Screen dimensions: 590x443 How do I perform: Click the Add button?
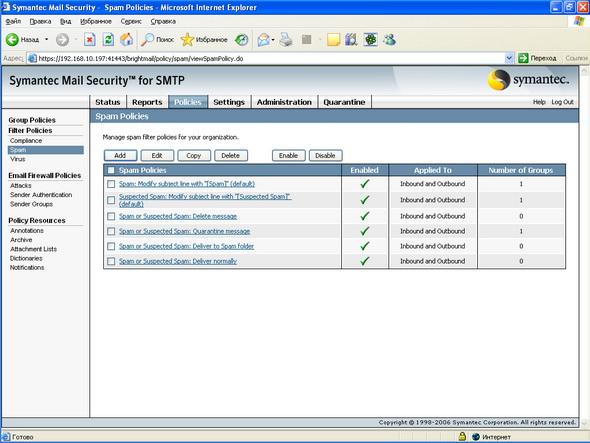(x=120, y=155)
